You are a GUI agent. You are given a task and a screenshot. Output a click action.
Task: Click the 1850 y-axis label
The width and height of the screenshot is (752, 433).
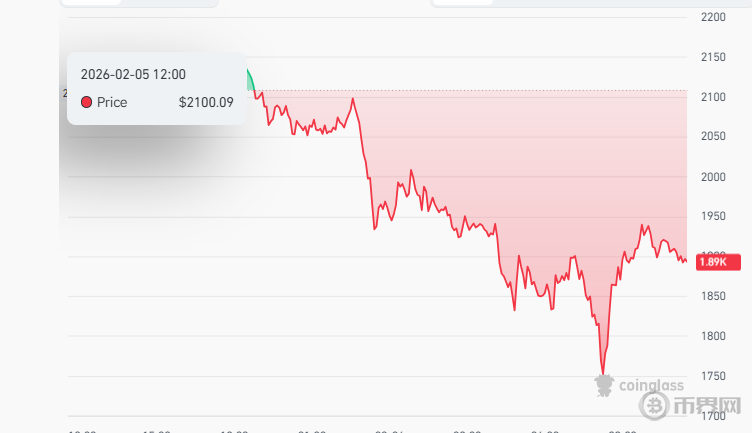(713, 297)
